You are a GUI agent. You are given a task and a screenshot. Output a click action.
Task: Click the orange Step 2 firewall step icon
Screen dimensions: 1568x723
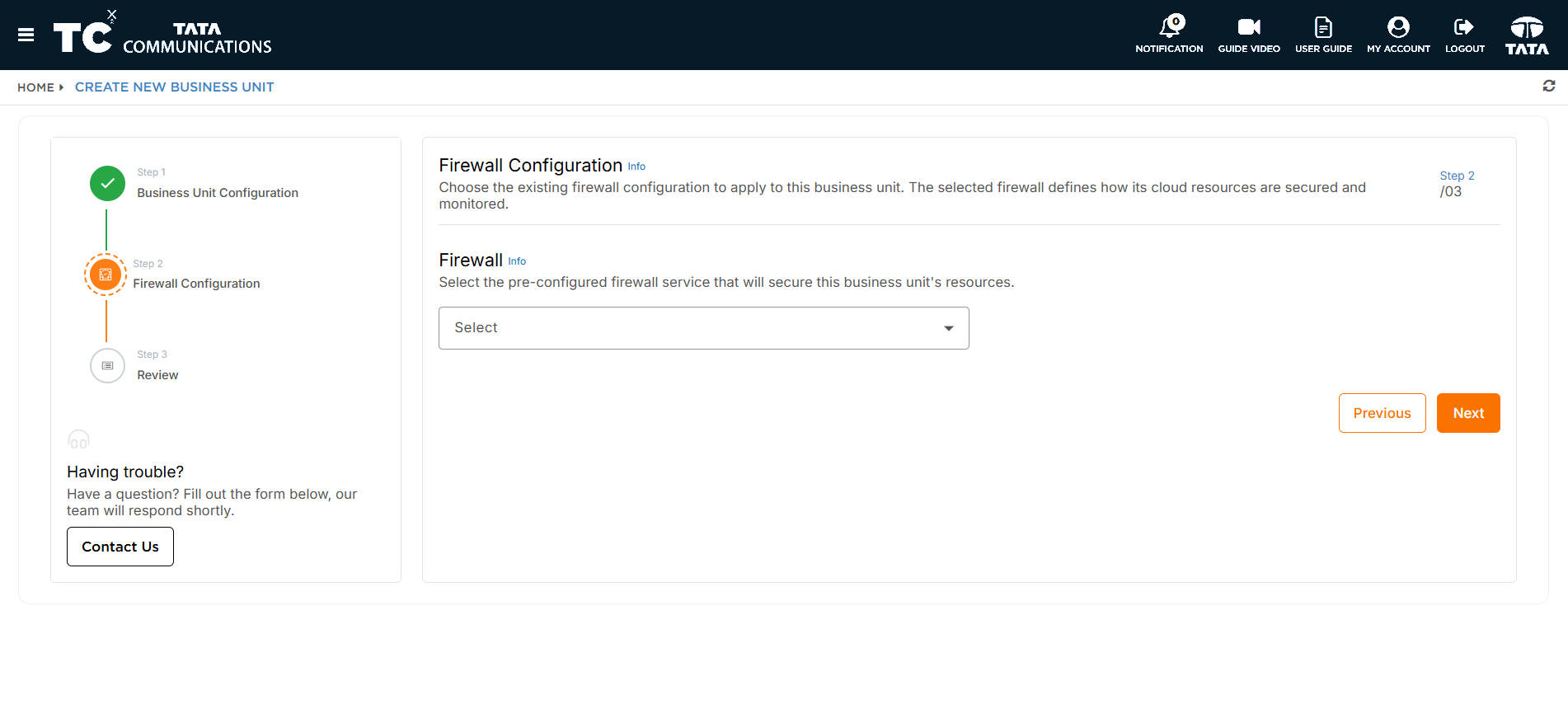(106, 275)
